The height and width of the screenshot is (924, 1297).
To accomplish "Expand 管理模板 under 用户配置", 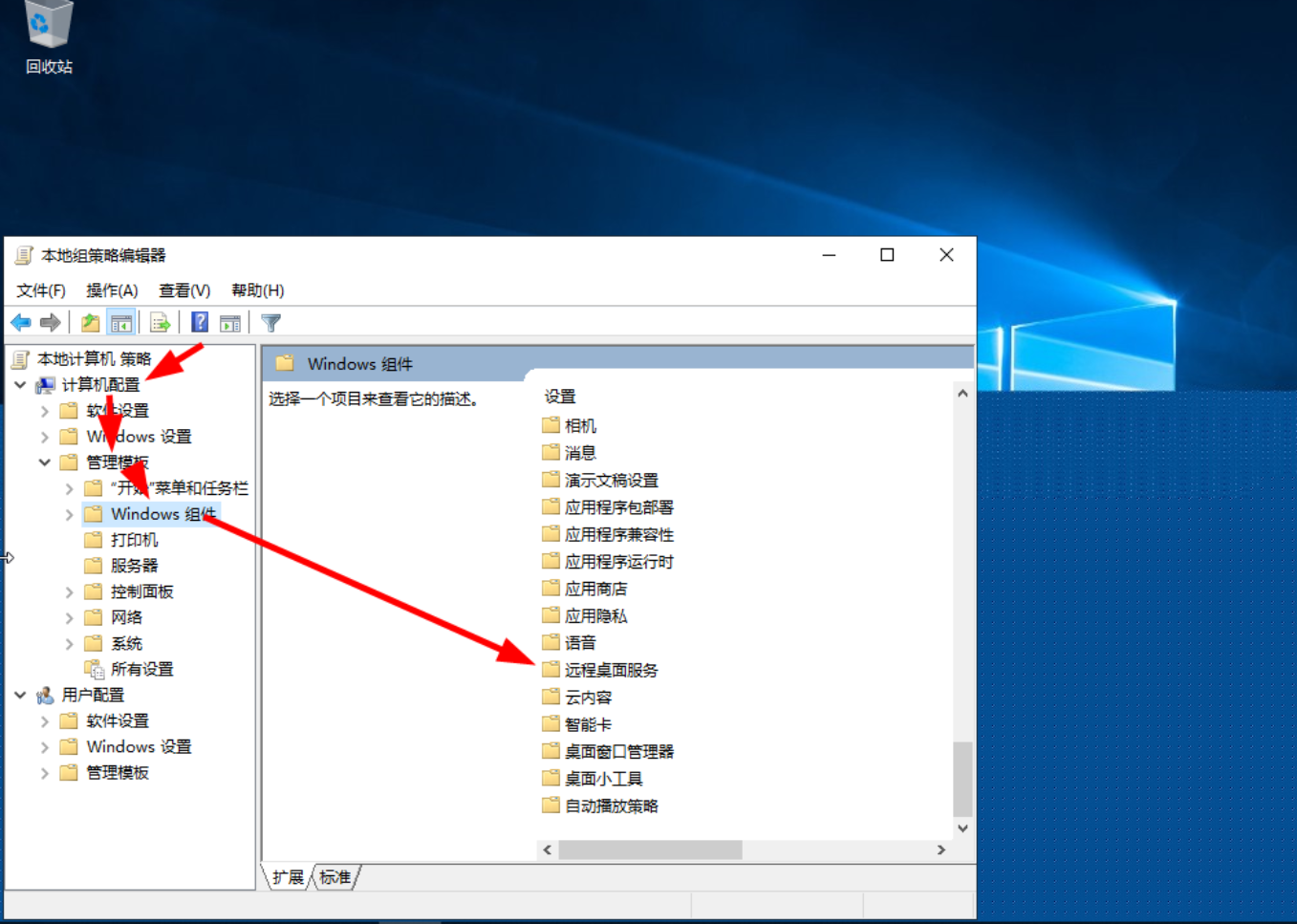I will click(45, 772).
